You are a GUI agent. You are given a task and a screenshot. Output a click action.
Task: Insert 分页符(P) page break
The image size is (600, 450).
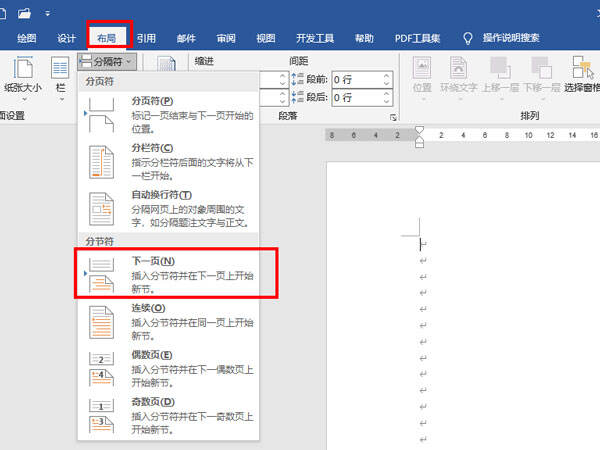168,115
